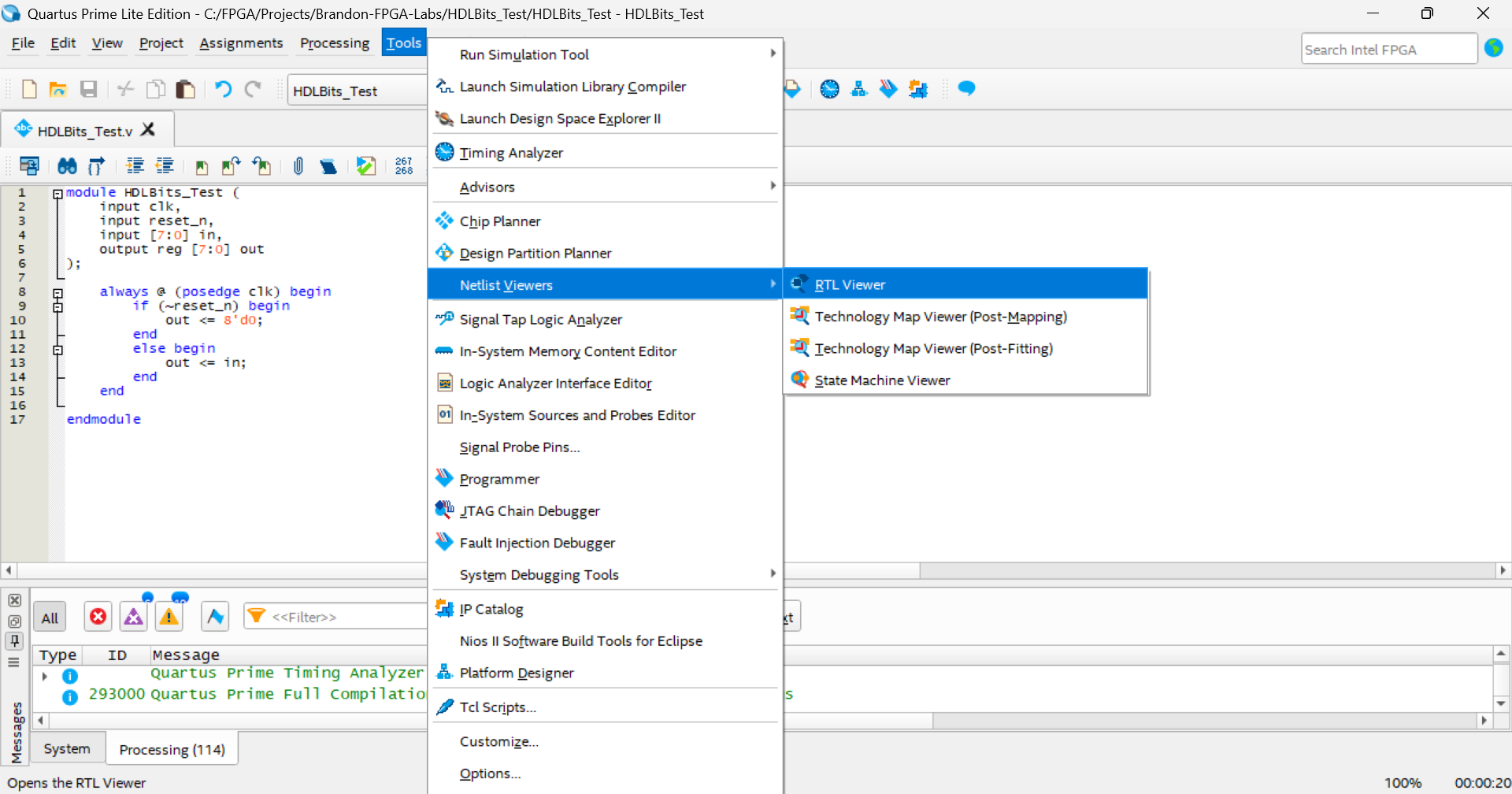The height and width of the screenshot is (794, 1512).
Task: Click the open folder icon in main toolbar
Action: [57, 89]
